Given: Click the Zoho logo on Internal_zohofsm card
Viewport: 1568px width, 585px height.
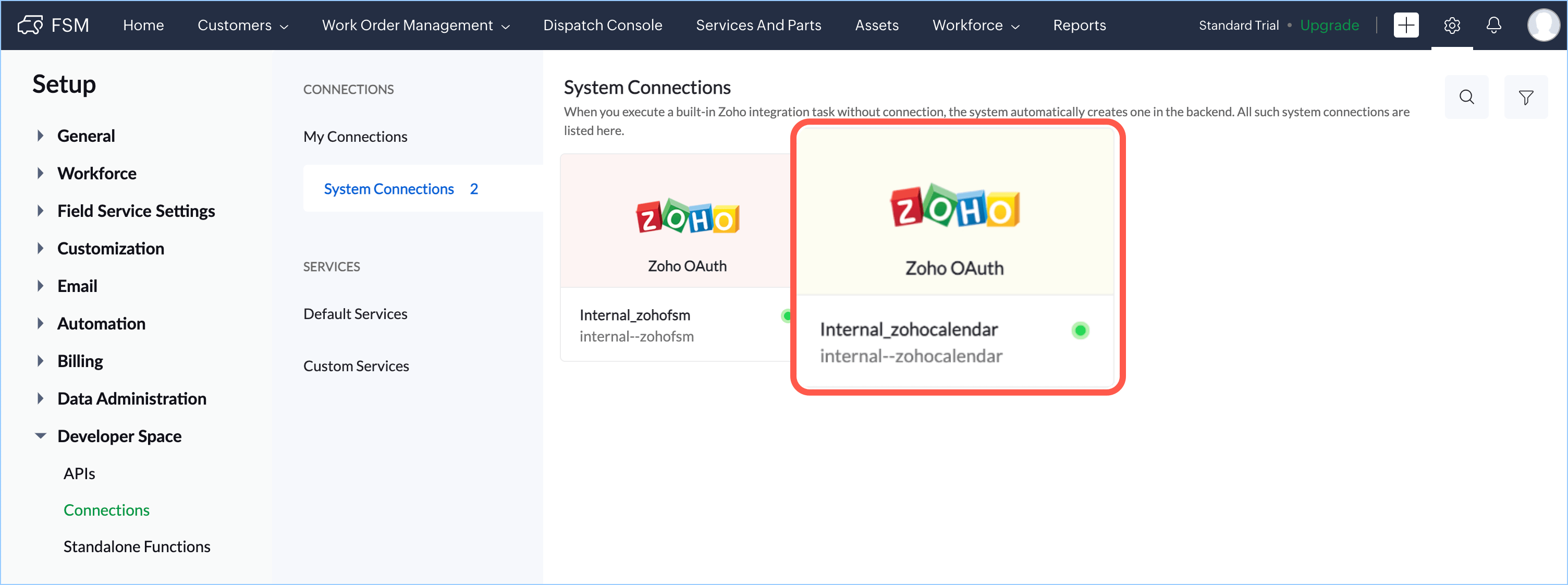Looking at the screenshot, I should tap(687, 216).
